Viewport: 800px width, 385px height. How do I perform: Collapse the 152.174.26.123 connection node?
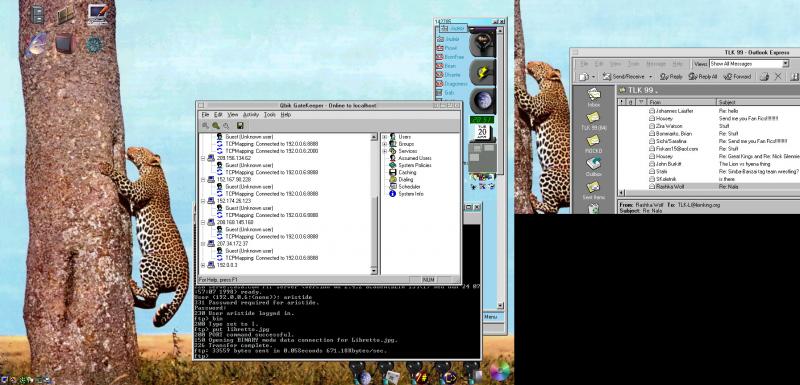tap(203, 201)
